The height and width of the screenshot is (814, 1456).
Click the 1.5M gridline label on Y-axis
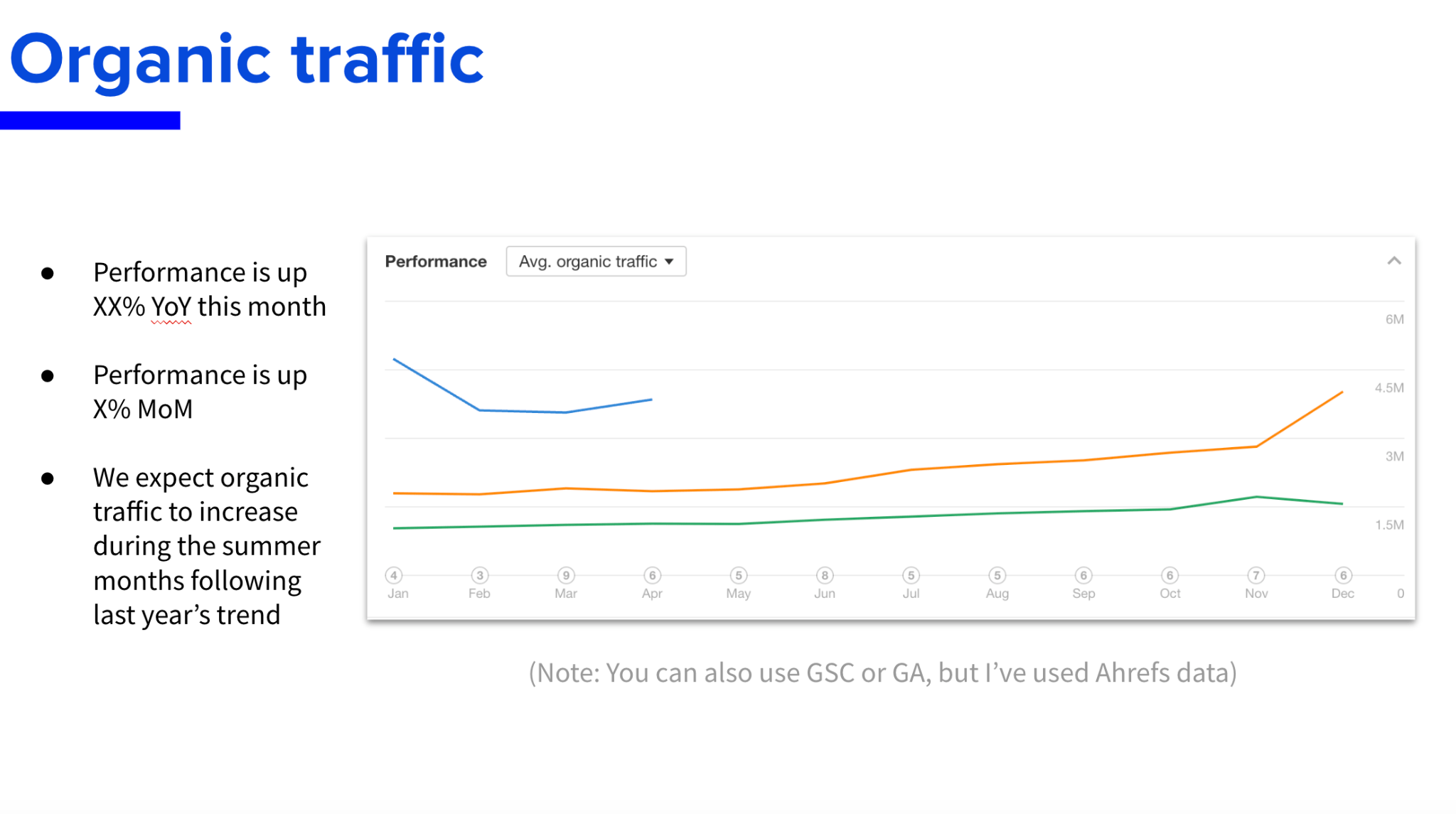click(x=1389, y=524)
